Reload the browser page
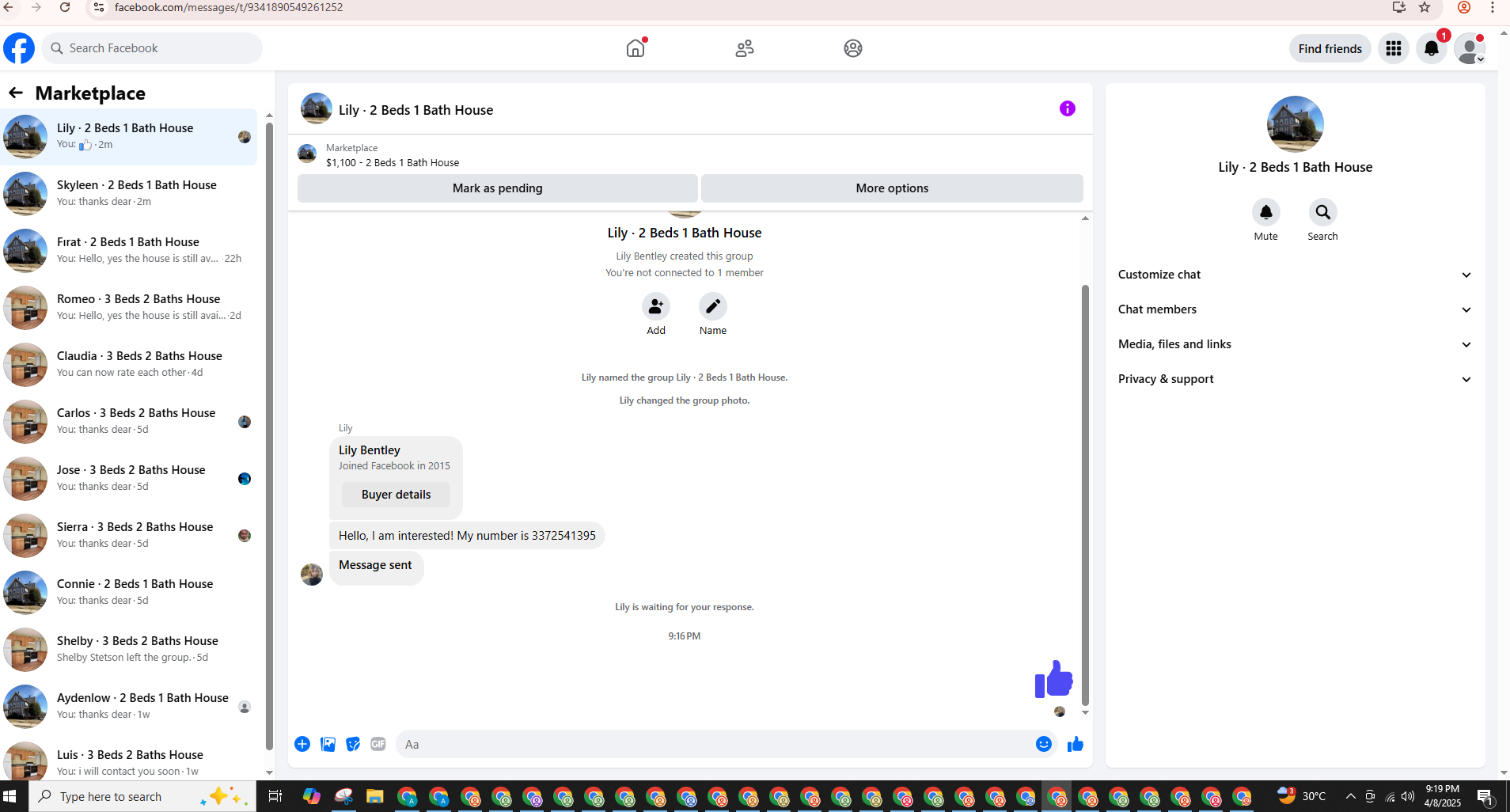This screenshot has height=812, width=1510. (65, 7)
